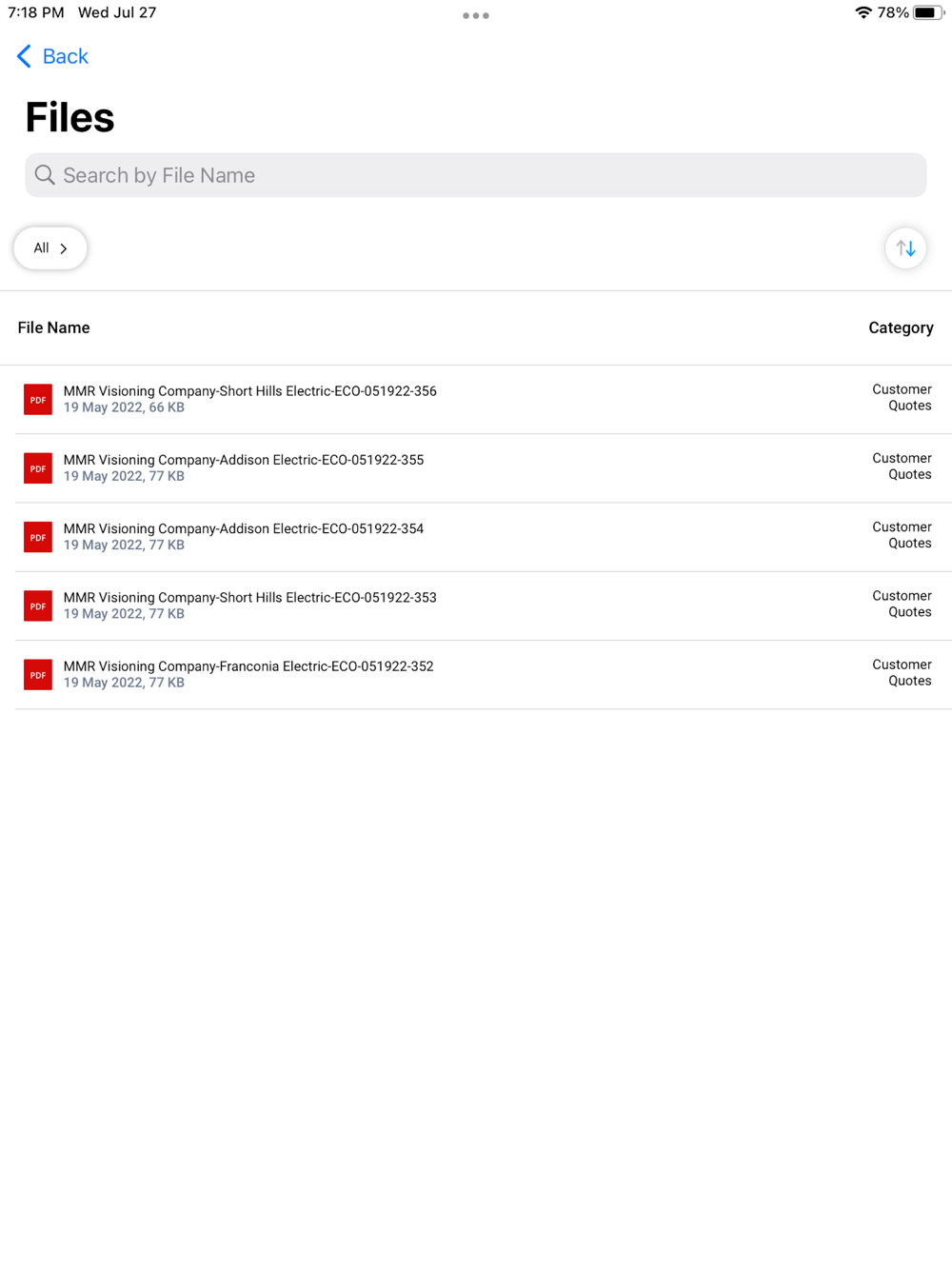Click Customer Quotes category of ECO-051922-352
This screenshot has height=1270, width=952.
[x=902, y=672]
